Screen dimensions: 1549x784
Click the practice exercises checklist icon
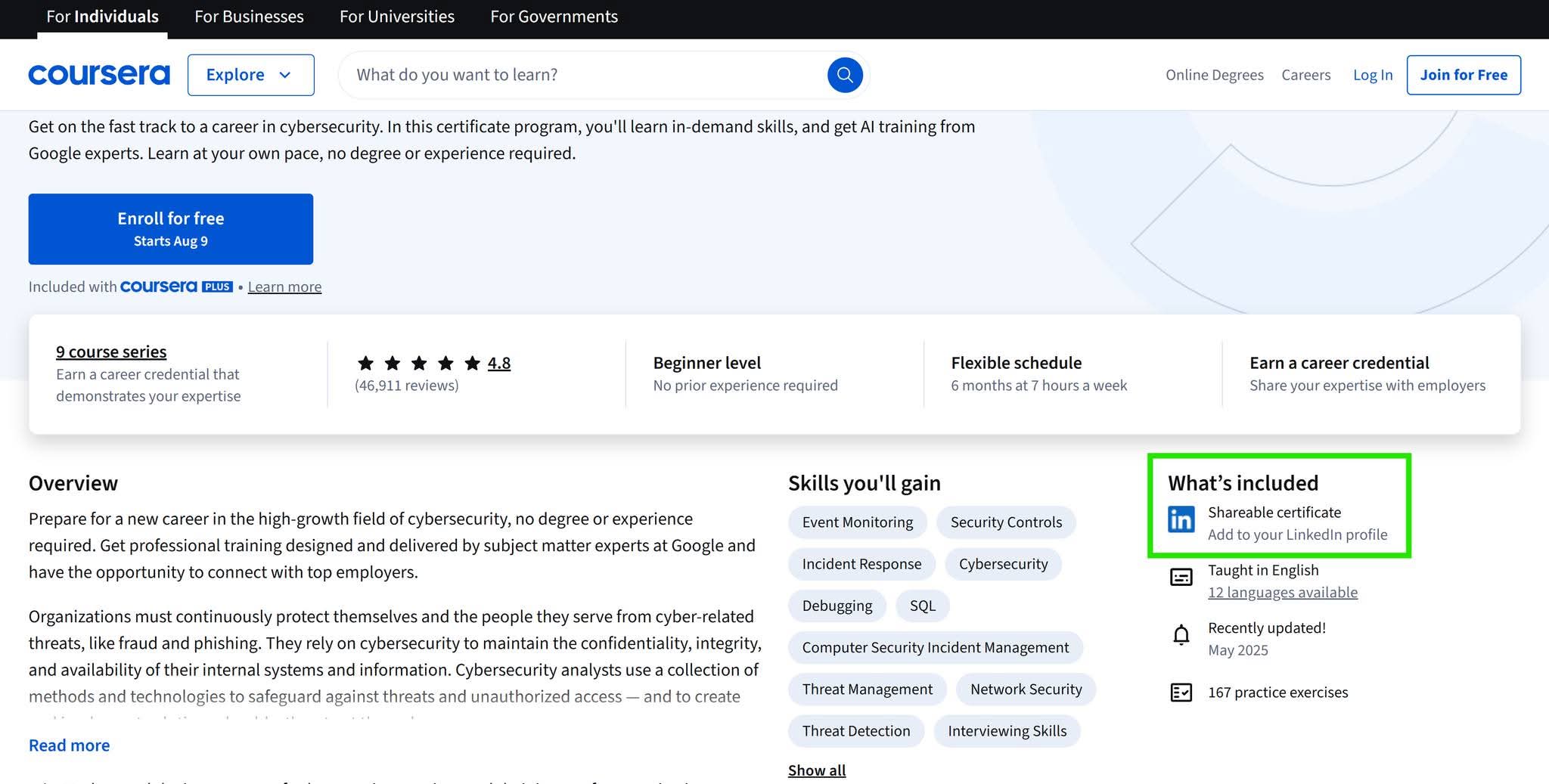click(x=1181, y=693)
